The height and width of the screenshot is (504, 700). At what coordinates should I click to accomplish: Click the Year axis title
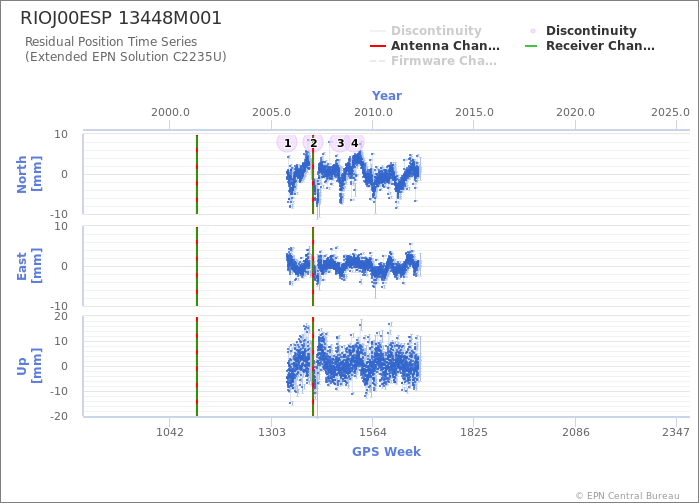point(387,96)
